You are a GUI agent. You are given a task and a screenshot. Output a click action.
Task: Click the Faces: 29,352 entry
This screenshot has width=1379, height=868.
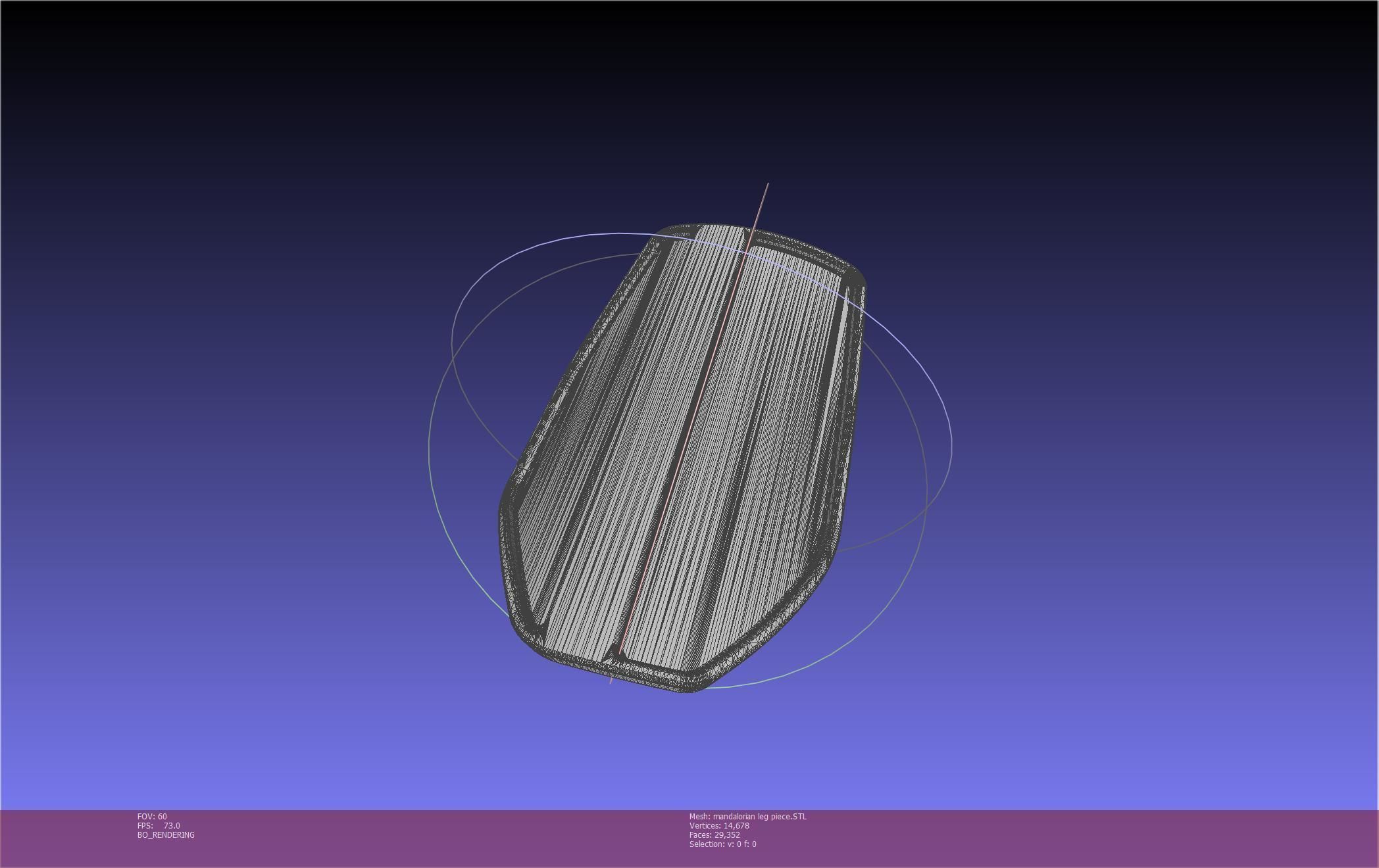(x=715, y=834)
